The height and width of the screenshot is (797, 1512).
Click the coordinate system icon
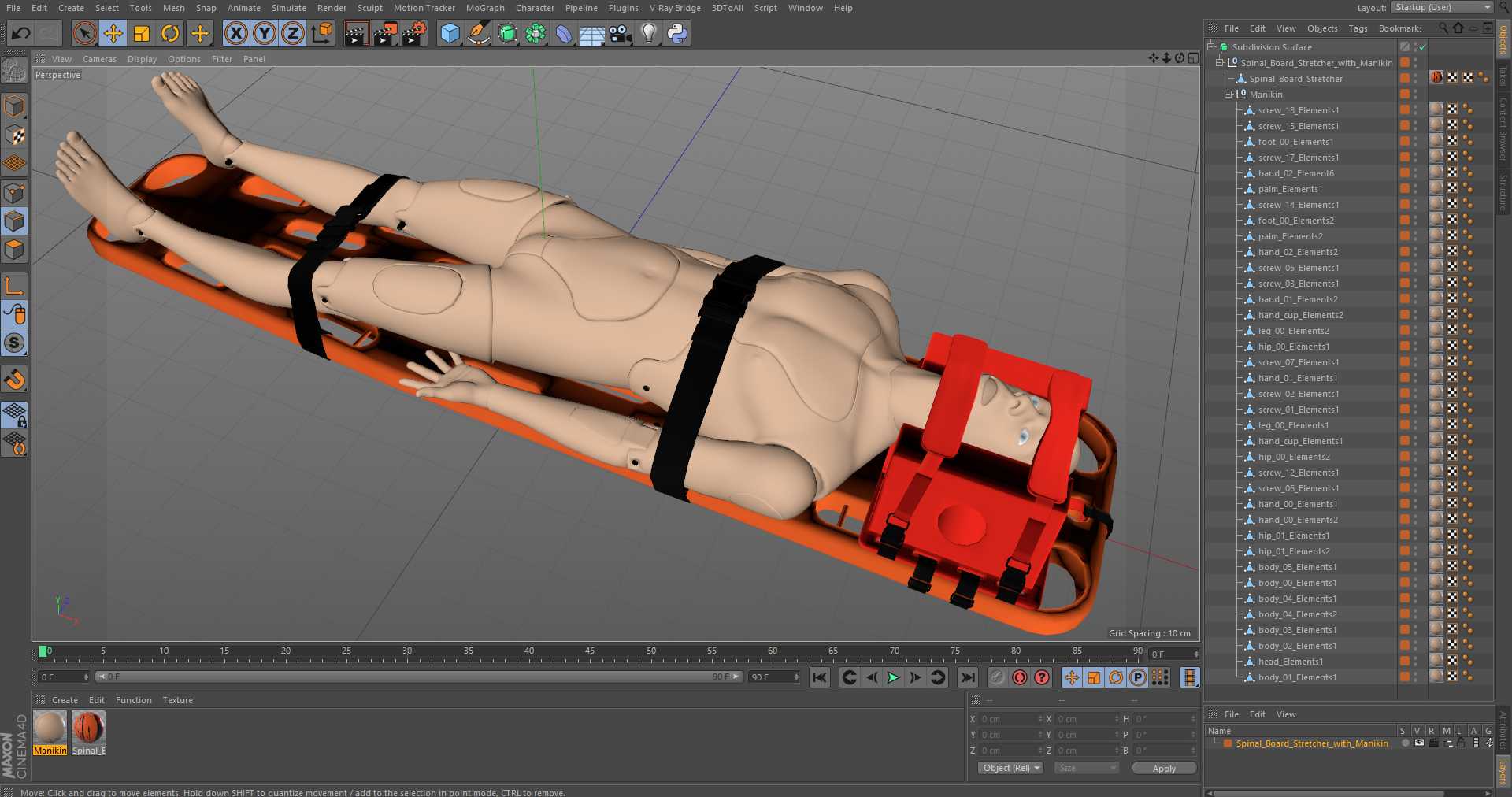[x=322, y=33]
